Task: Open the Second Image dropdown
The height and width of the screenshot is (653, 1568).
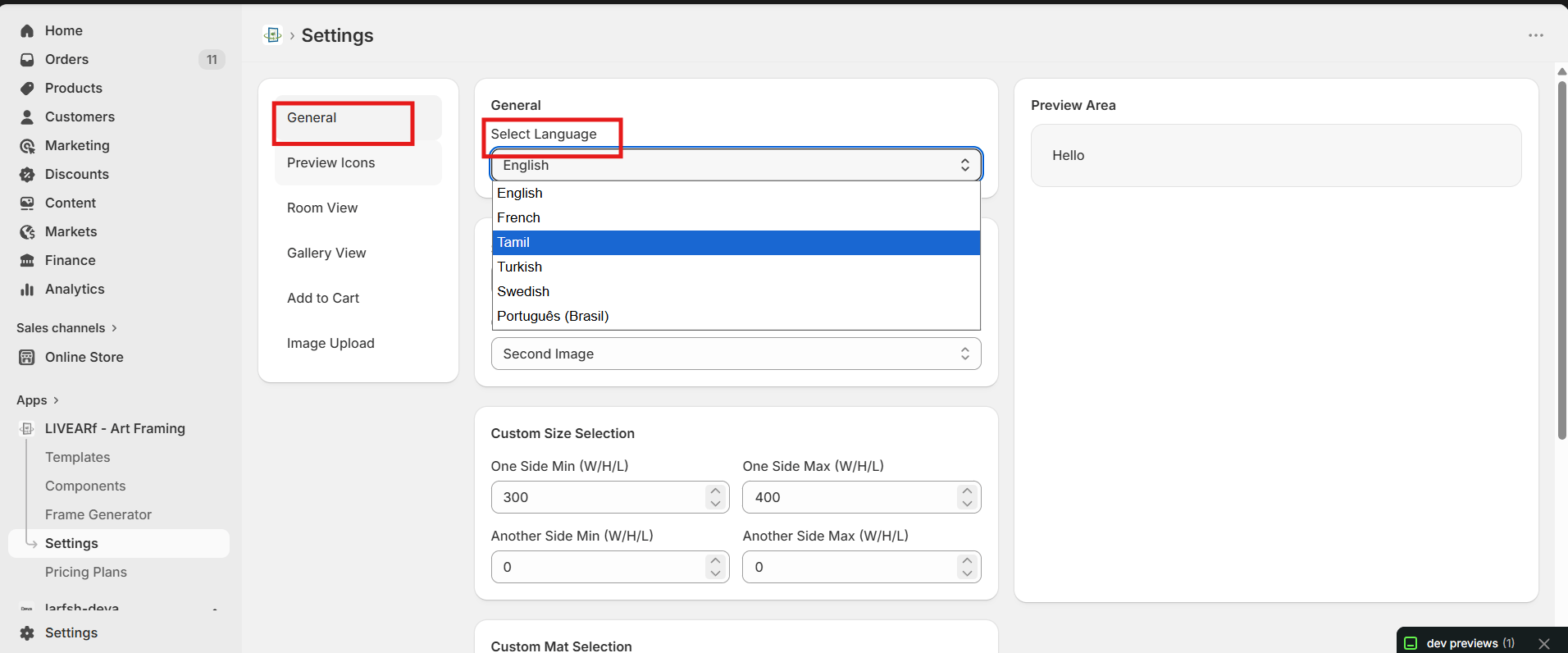Action: [x=736, y=354]
